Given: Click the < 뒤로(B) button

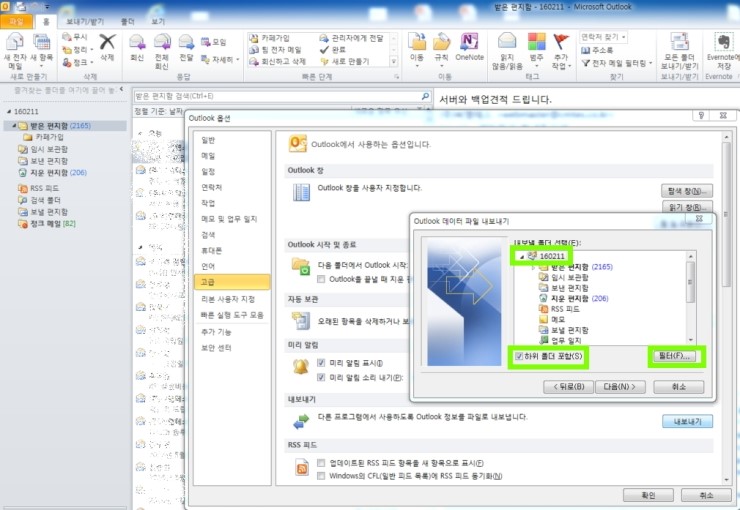Looking at the screenshot, I should coord(568,387).
